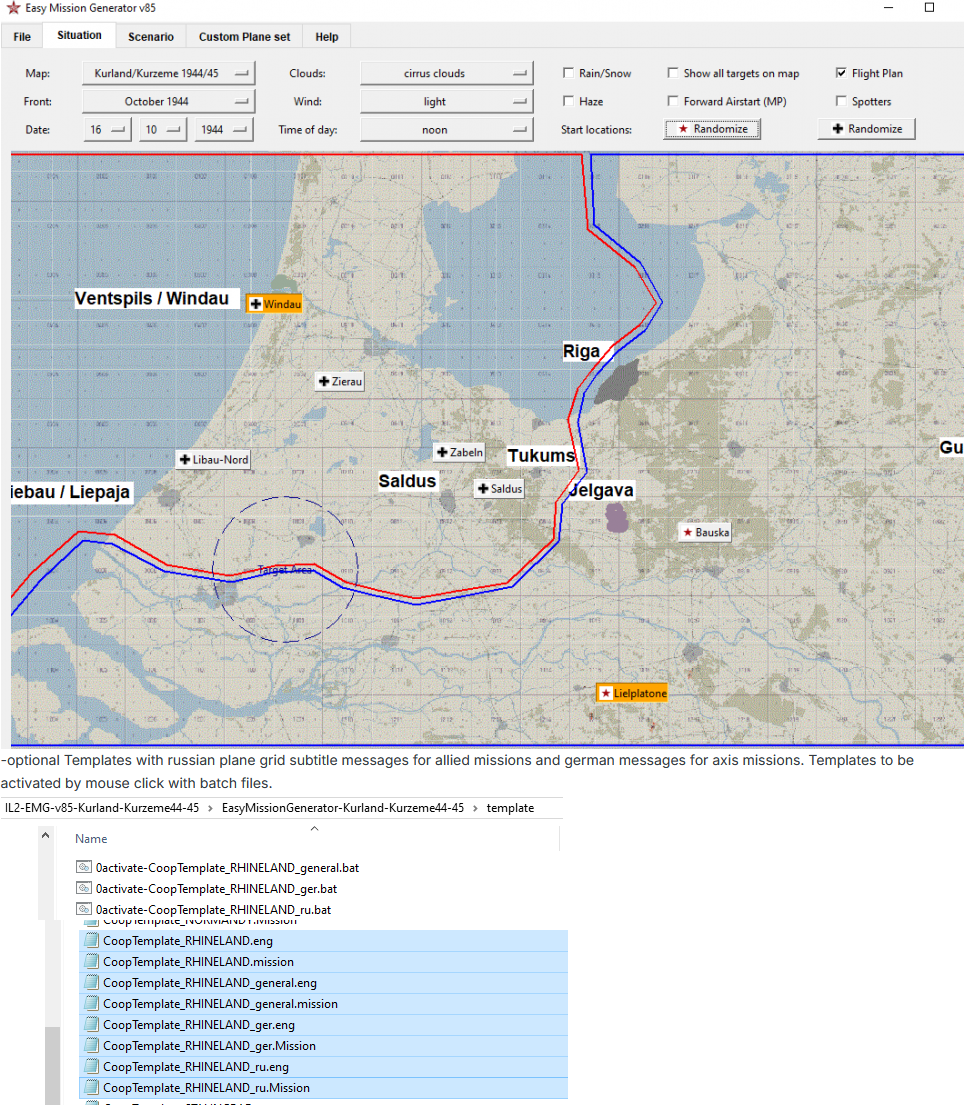Sort files by the Name column header
The height and width of the screenshot is (1105, 970).
(x=91, y=839)
